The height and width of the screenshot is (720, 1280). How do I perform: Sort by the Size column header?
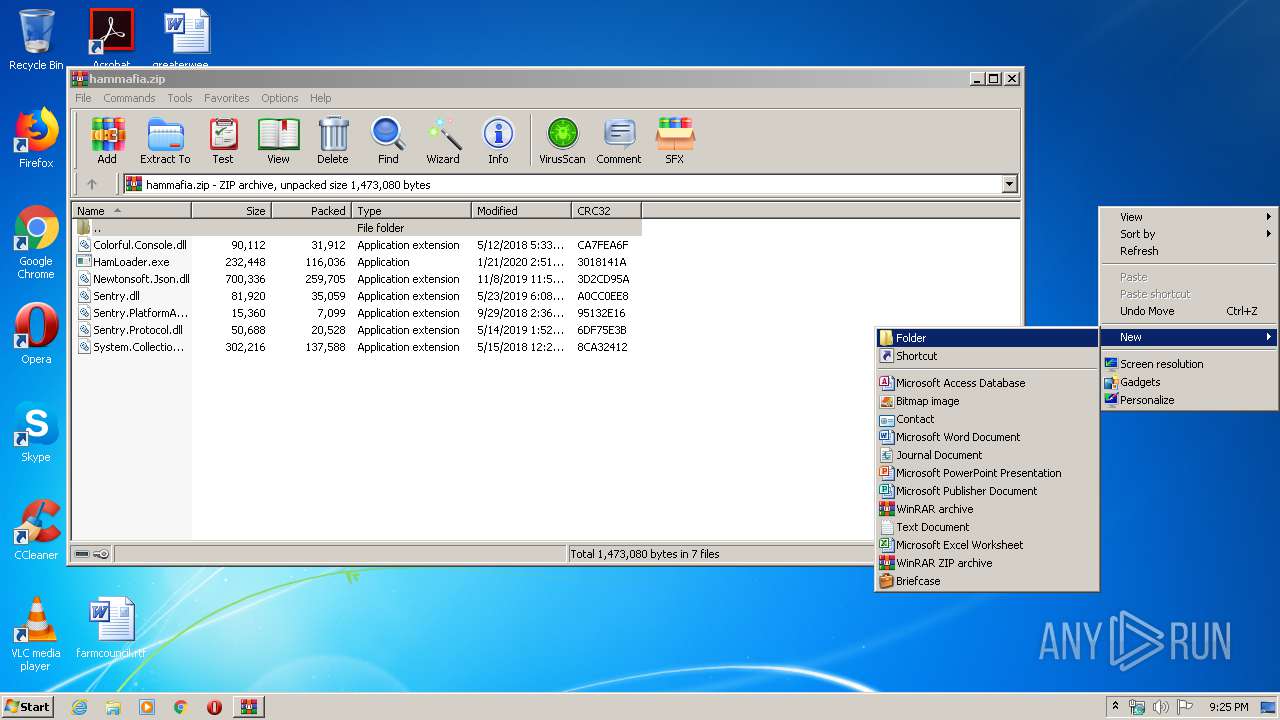coord(231,211)
